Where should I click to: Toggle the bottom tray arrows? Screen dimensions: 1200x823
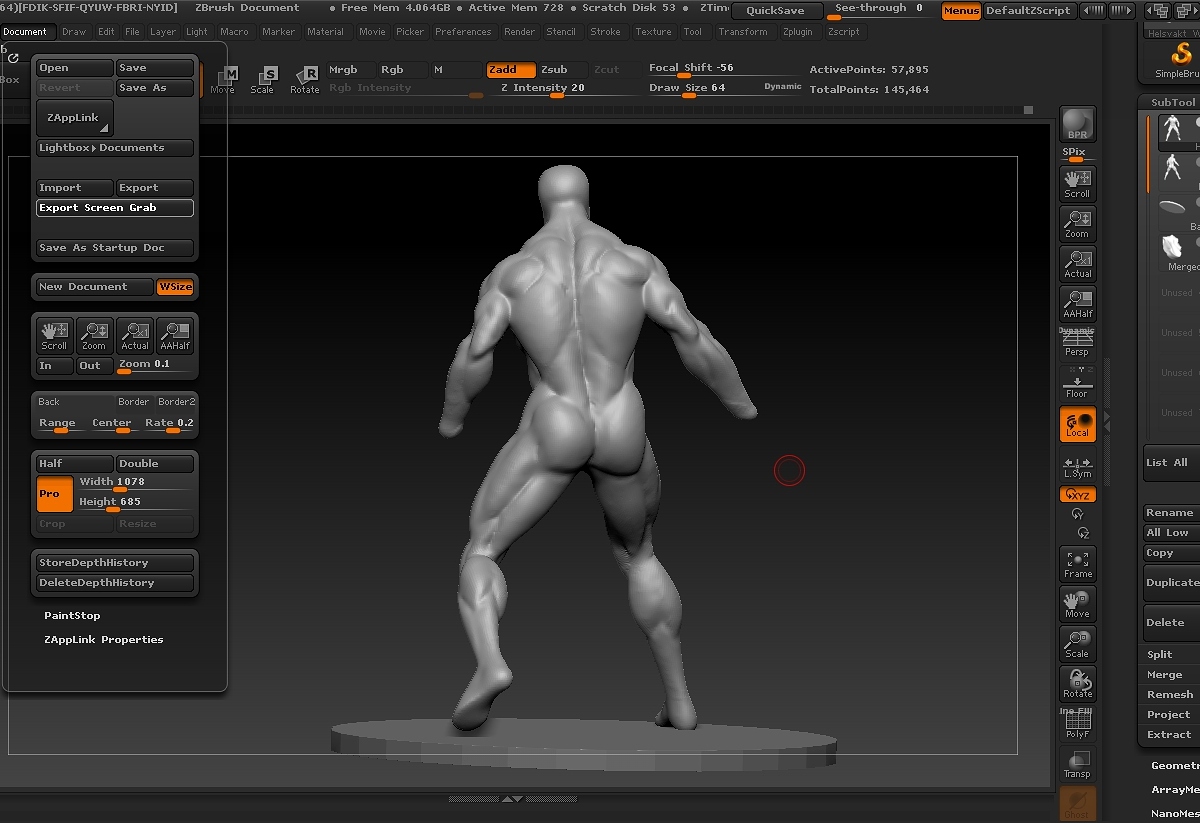[512, 799]
